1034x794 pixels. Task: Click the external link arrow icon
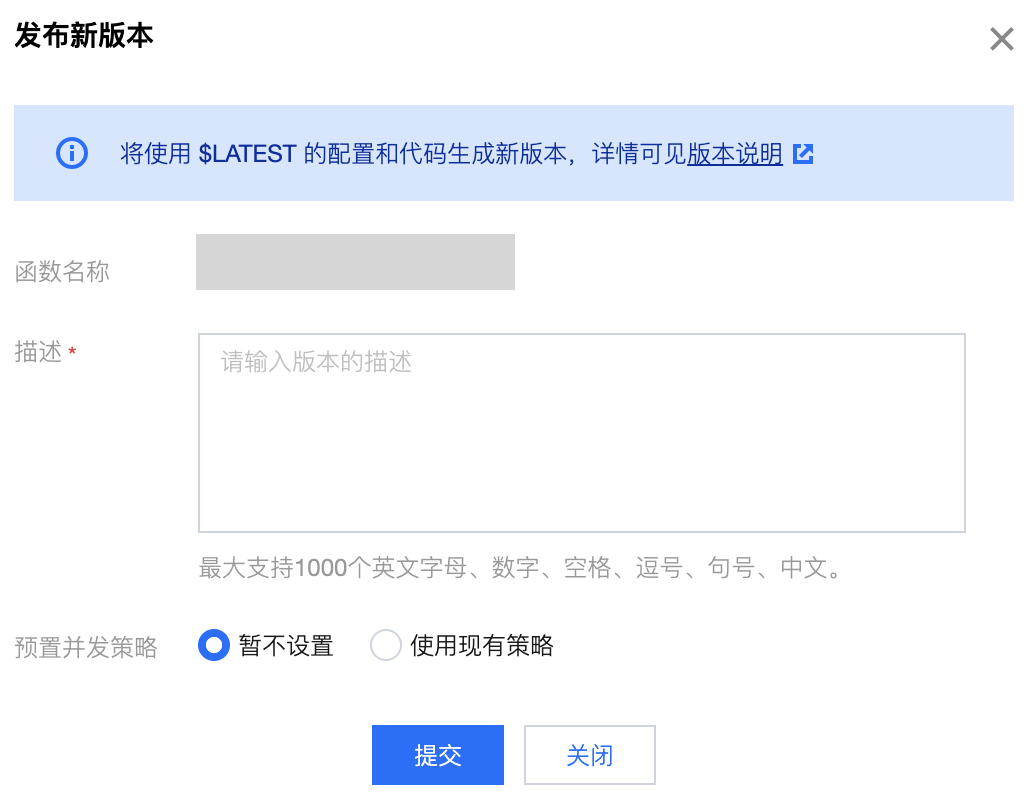(x=803, y=154)
